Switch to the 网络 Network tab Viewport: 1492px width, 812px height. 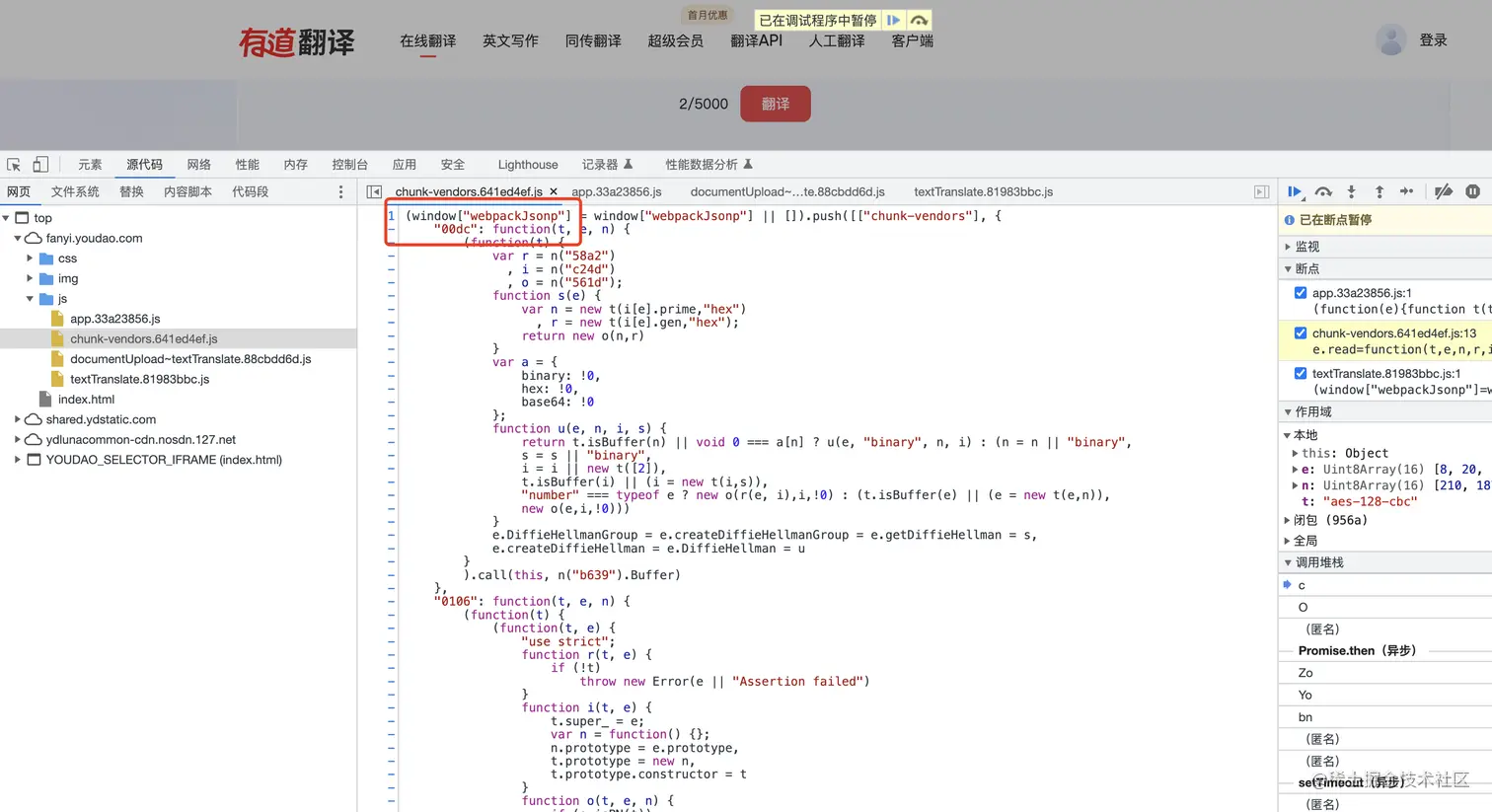(199, 165)
